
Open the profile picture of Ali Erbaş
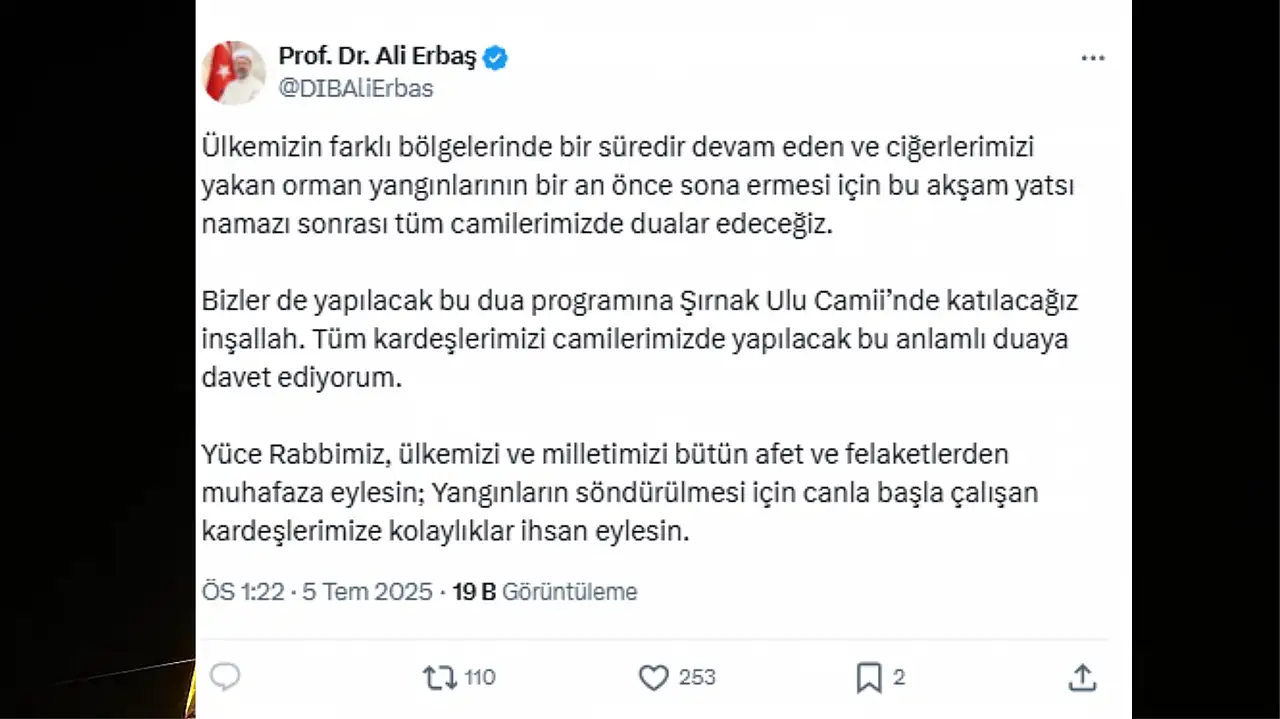pos(232,72)
